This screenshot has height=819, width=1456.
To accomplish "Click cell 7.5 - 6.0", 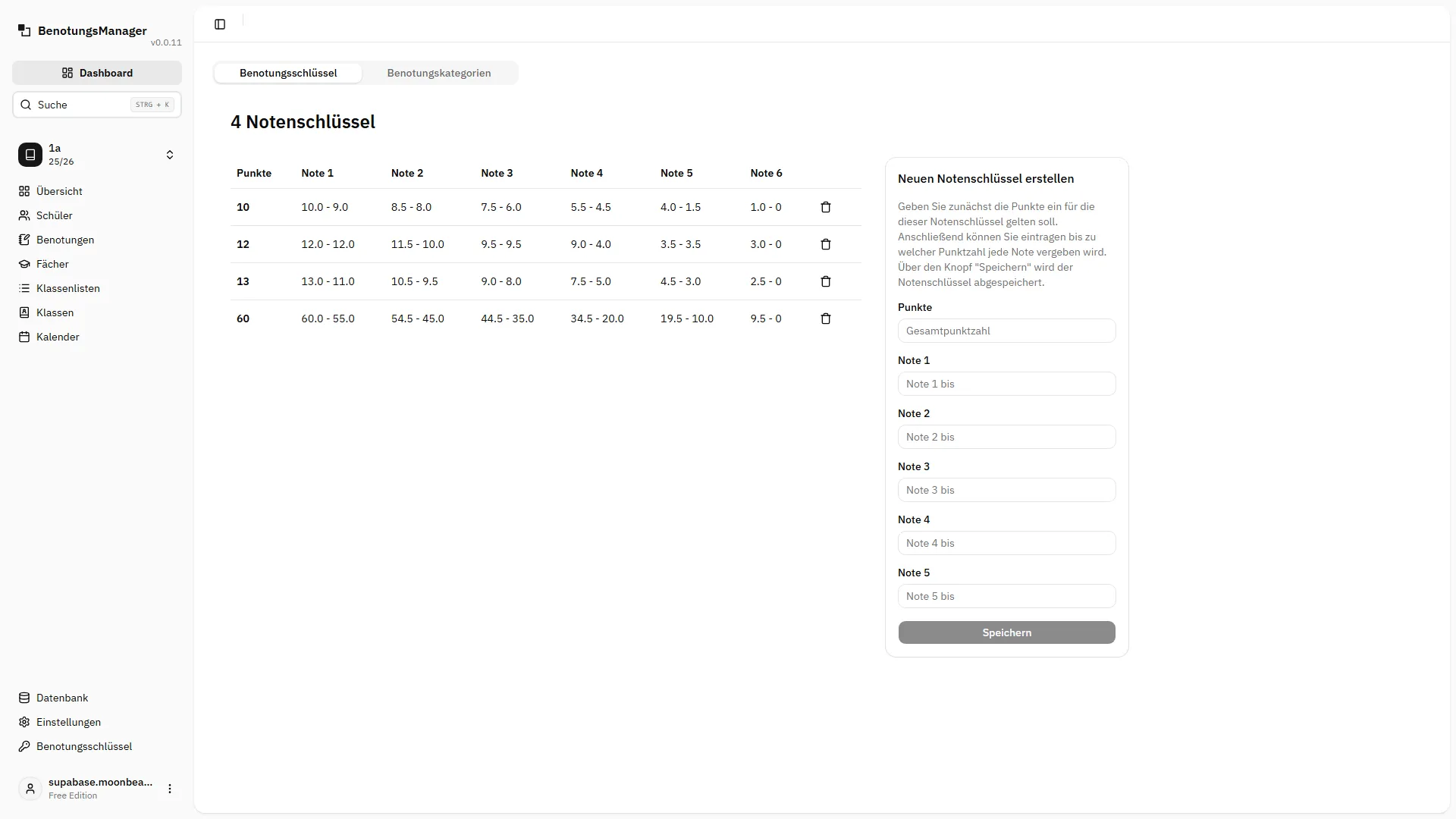I will pyautogui.click(x=501, y=207).
